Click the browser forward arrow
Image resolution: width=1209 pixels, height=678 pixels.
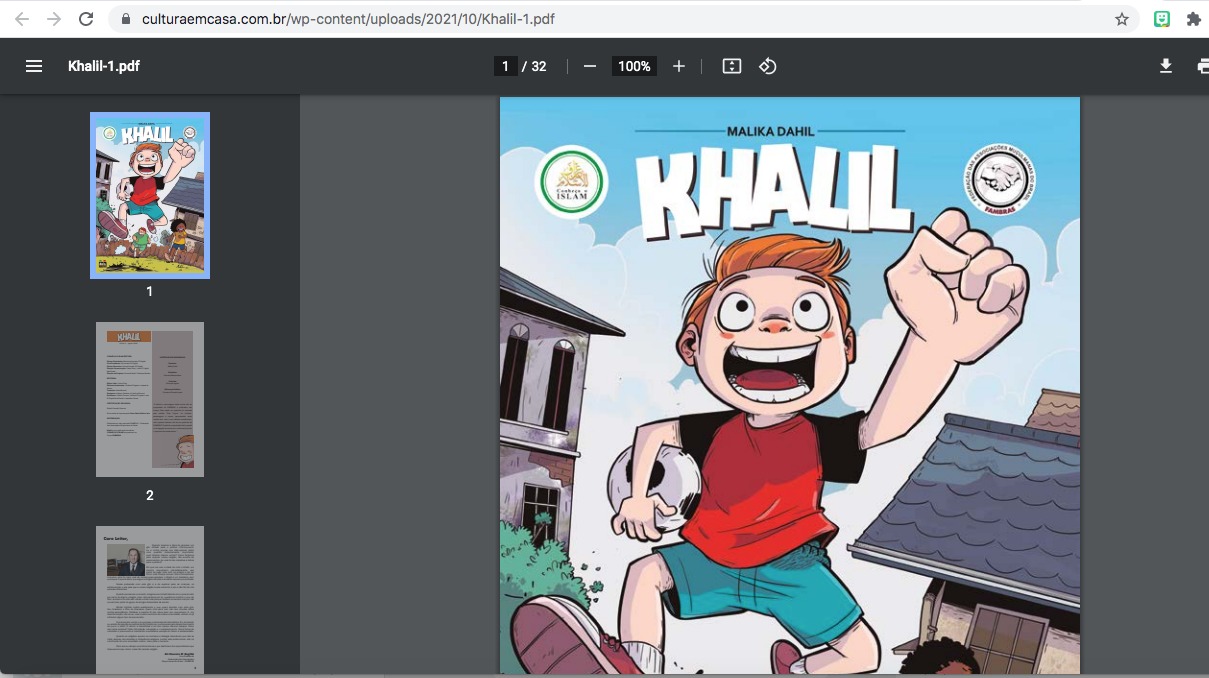(54, 19)
